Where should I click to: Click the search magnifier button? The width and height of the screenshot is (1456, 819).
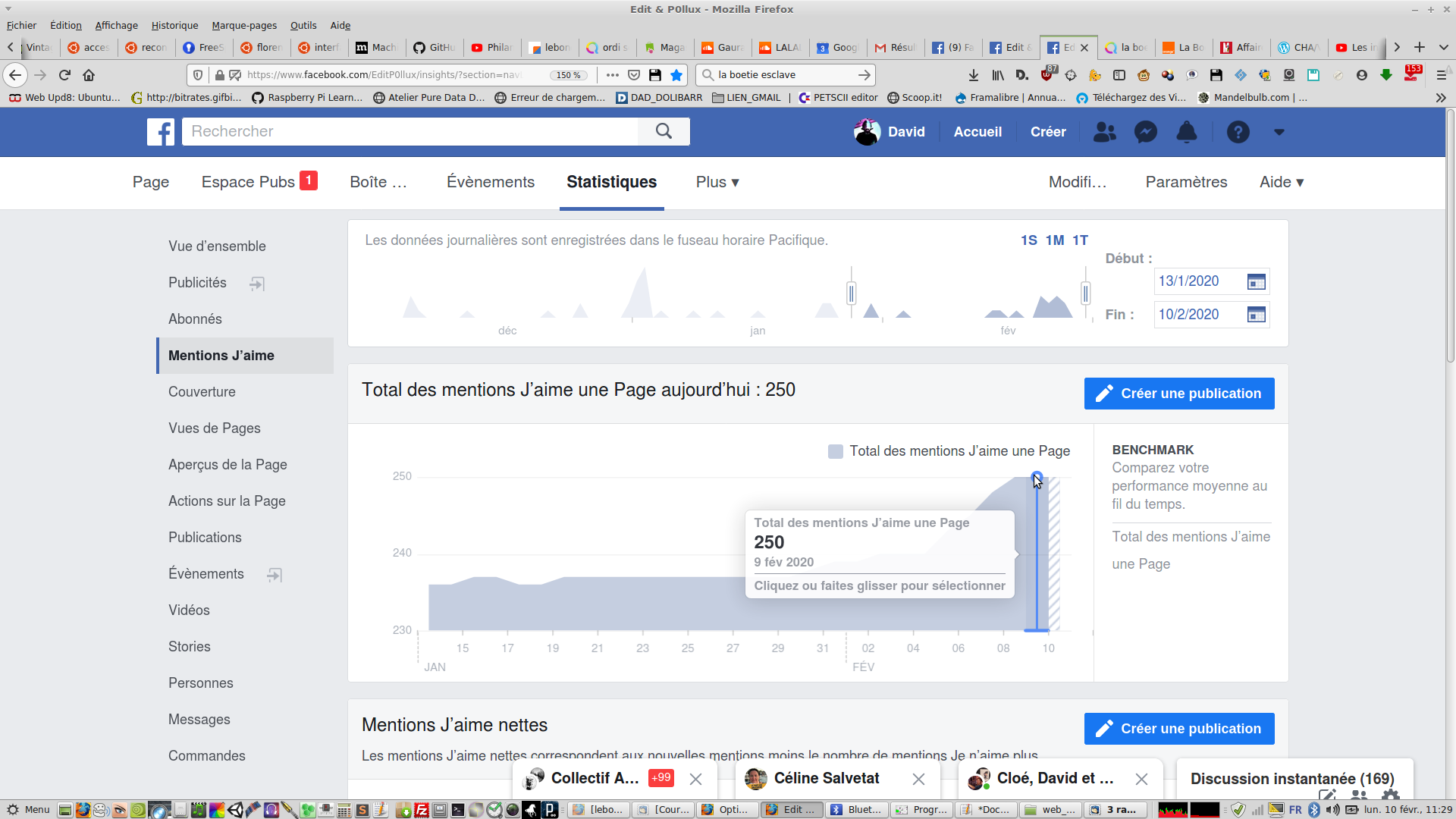(x=664, y=131)
